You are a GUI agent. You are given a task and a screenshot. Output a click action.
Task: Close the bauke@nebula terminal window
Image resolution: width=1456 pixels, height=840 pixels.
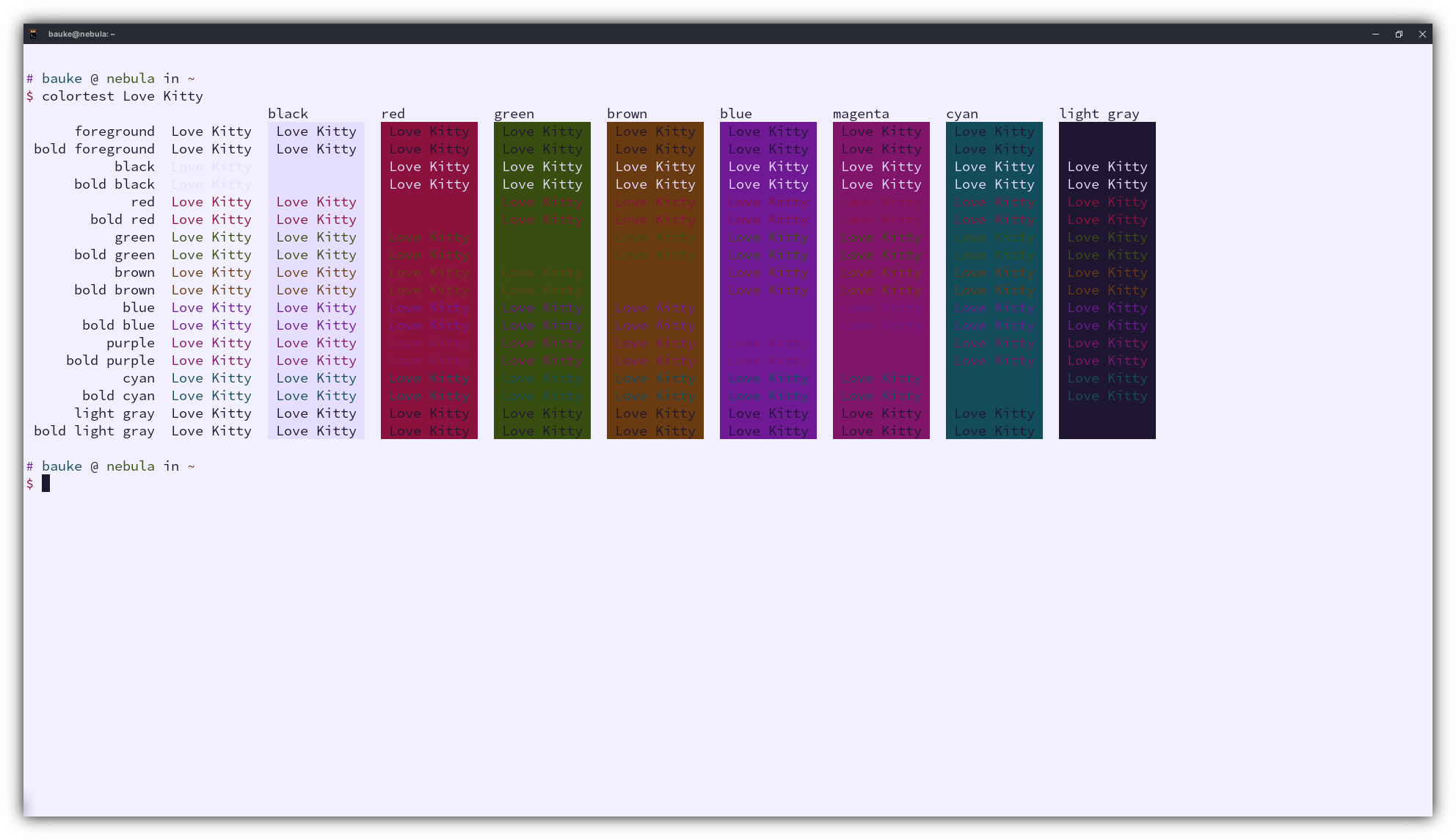1422,34
